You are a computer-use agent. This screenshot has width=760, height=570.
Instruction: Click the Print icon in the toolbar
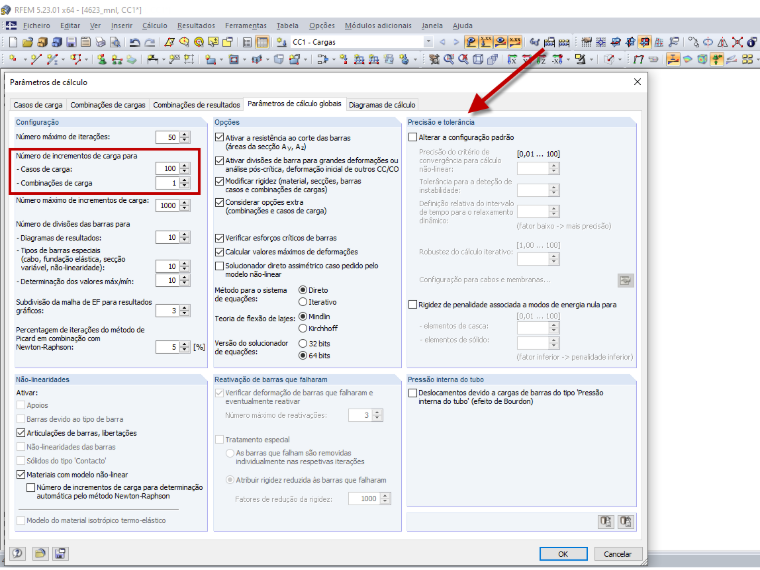click(x=100, y=43)
